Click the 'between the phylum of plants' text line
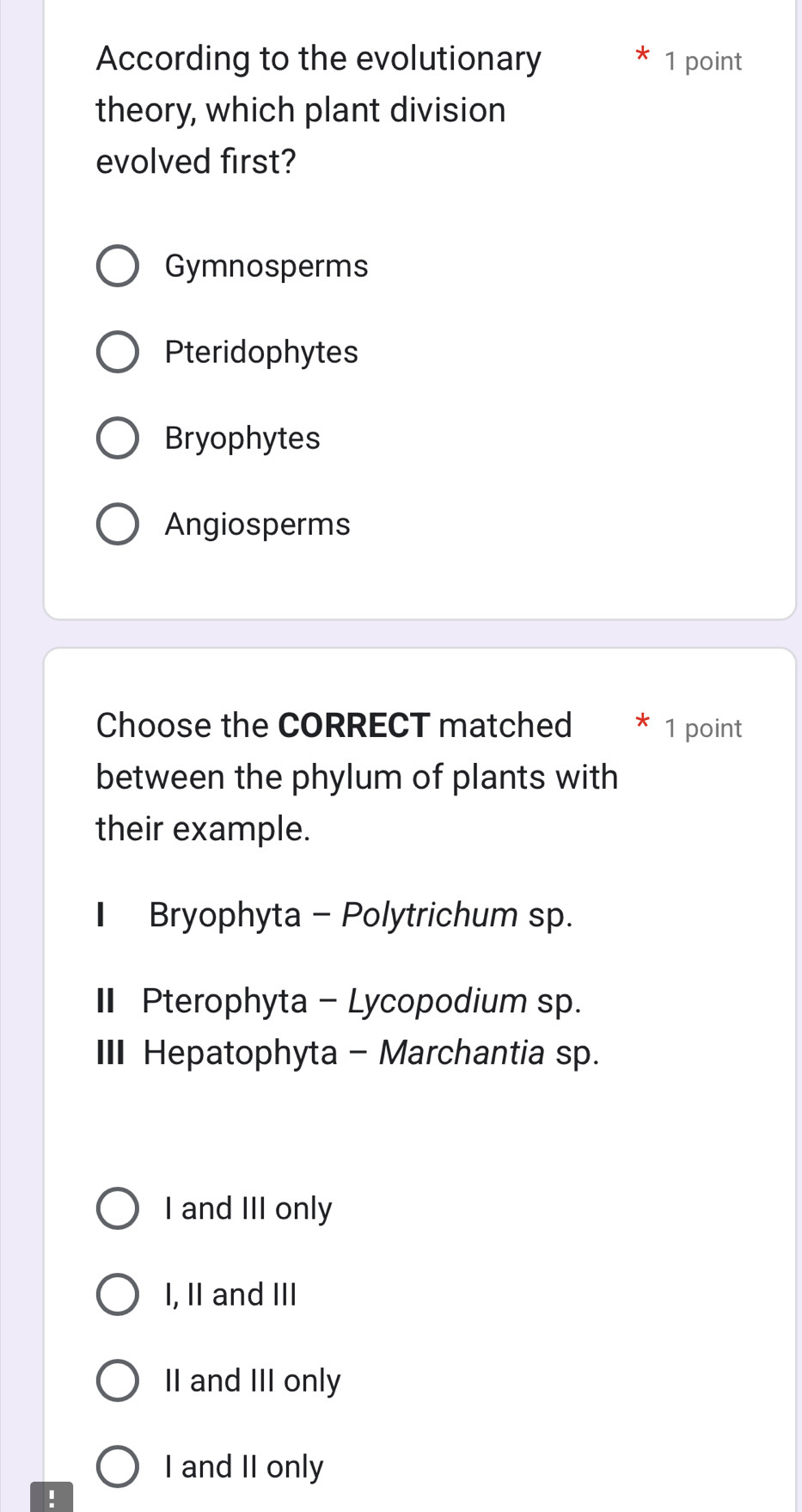The width and height of the screenshot is (802, 1512). tap(357, 777)
